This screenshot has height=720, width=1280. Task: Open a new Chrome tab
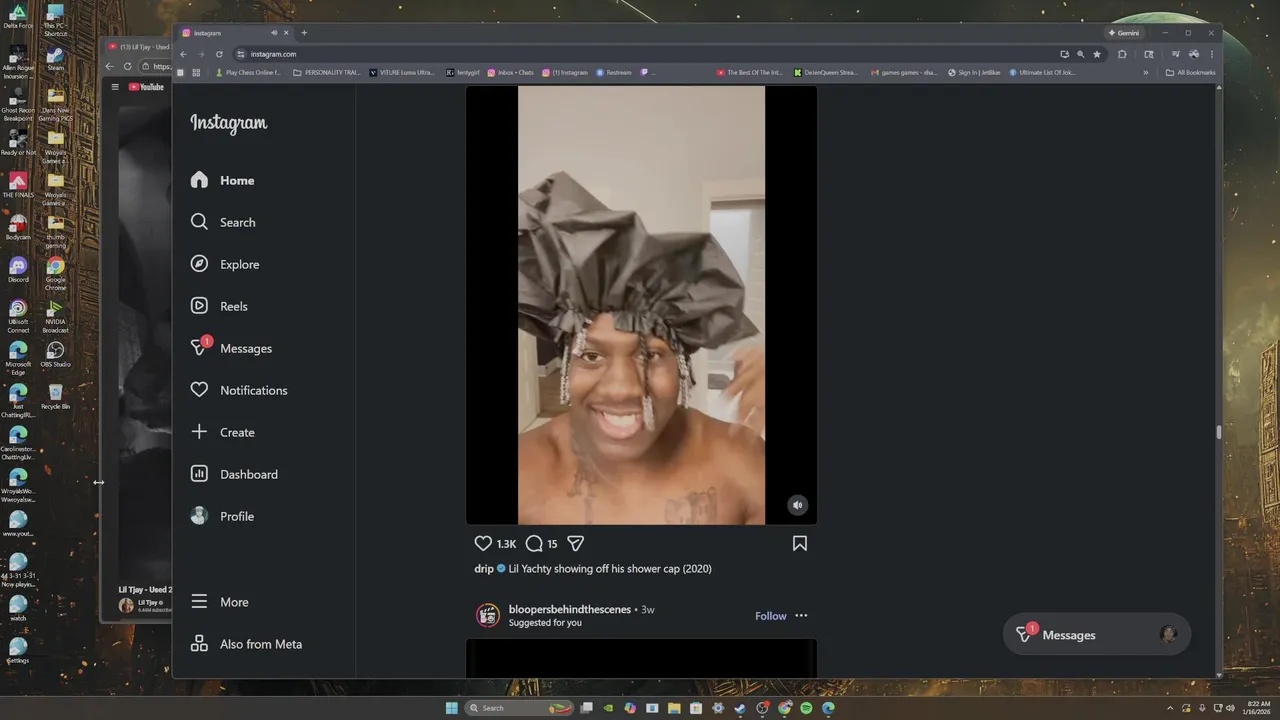coord(304,33)
